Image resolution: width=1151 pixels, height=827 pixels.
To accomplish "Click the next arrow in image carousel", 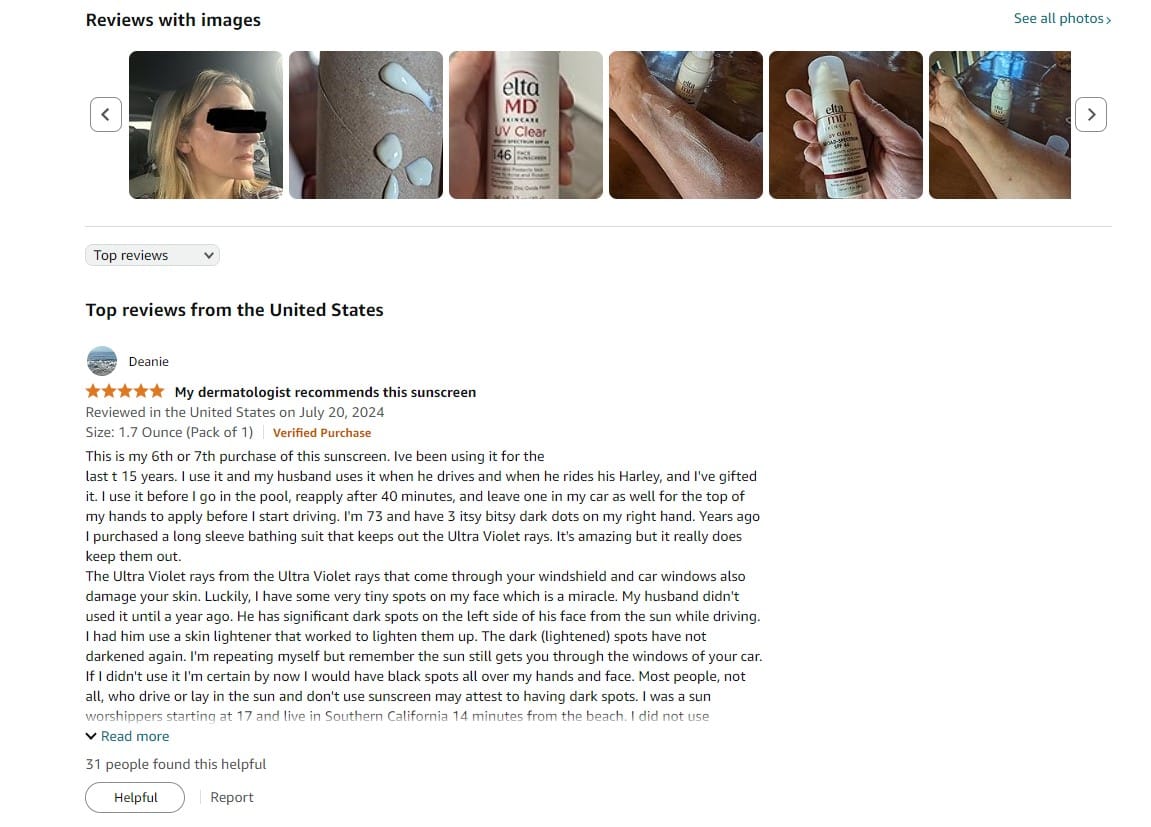I will coord(1091,114).
